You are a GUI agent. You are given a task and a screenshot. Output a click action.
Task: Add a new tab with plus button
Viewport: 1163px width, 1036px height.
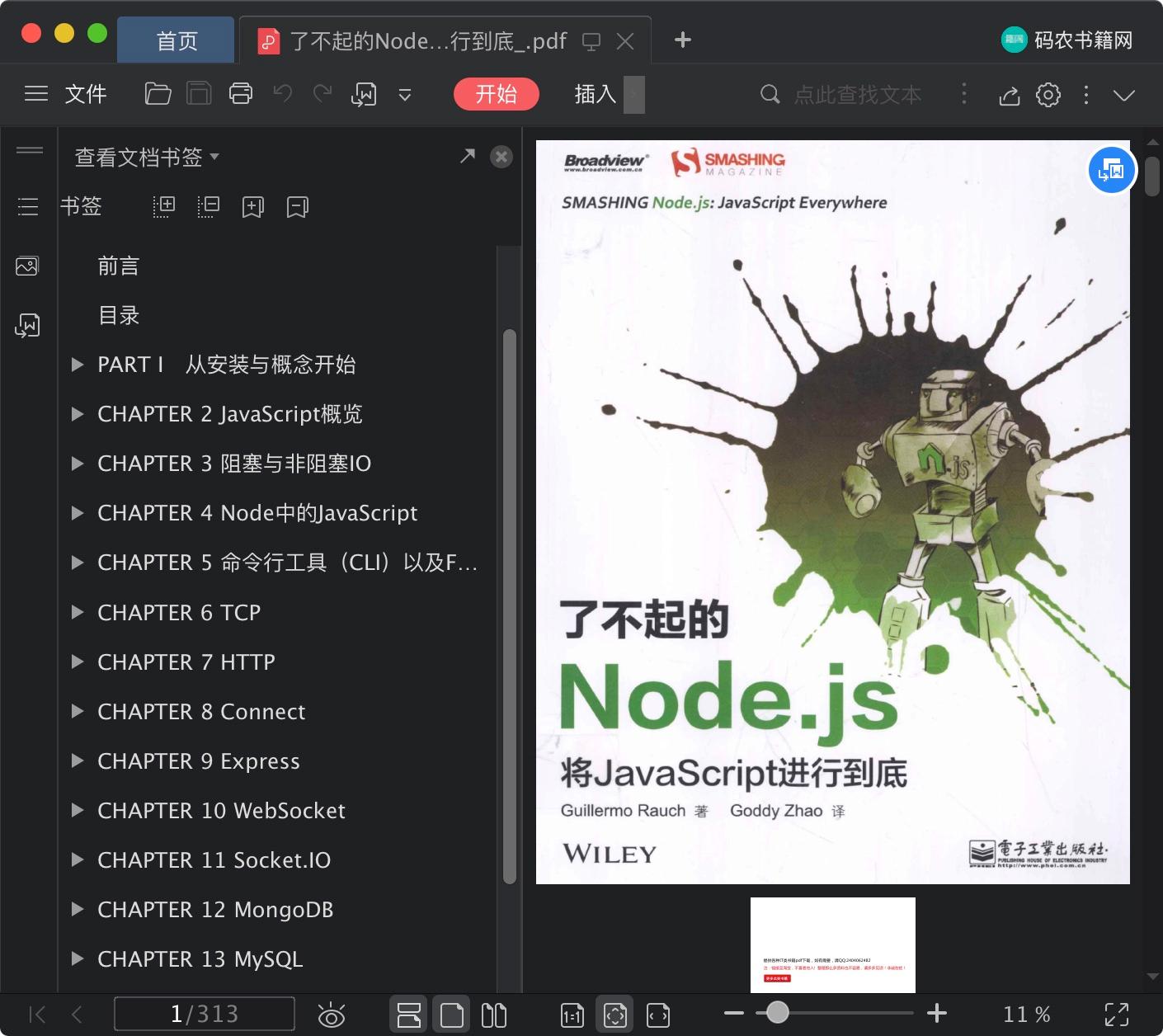(683, 40)
